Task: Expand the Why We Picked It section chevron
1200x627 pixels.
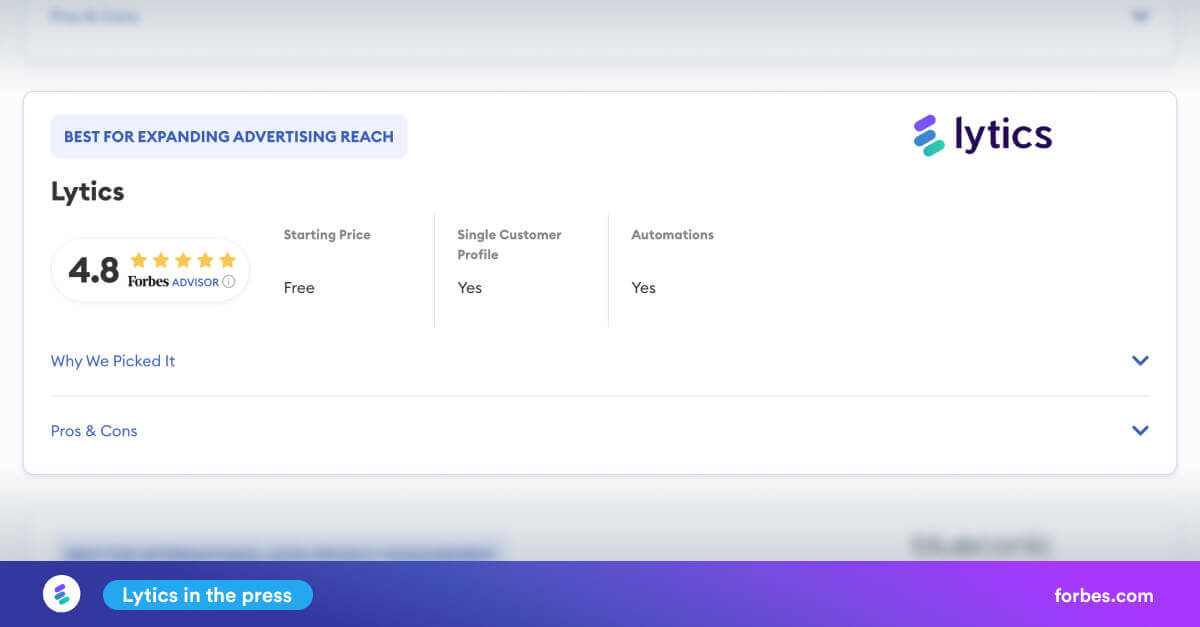Action: (x=1140, y=360)
